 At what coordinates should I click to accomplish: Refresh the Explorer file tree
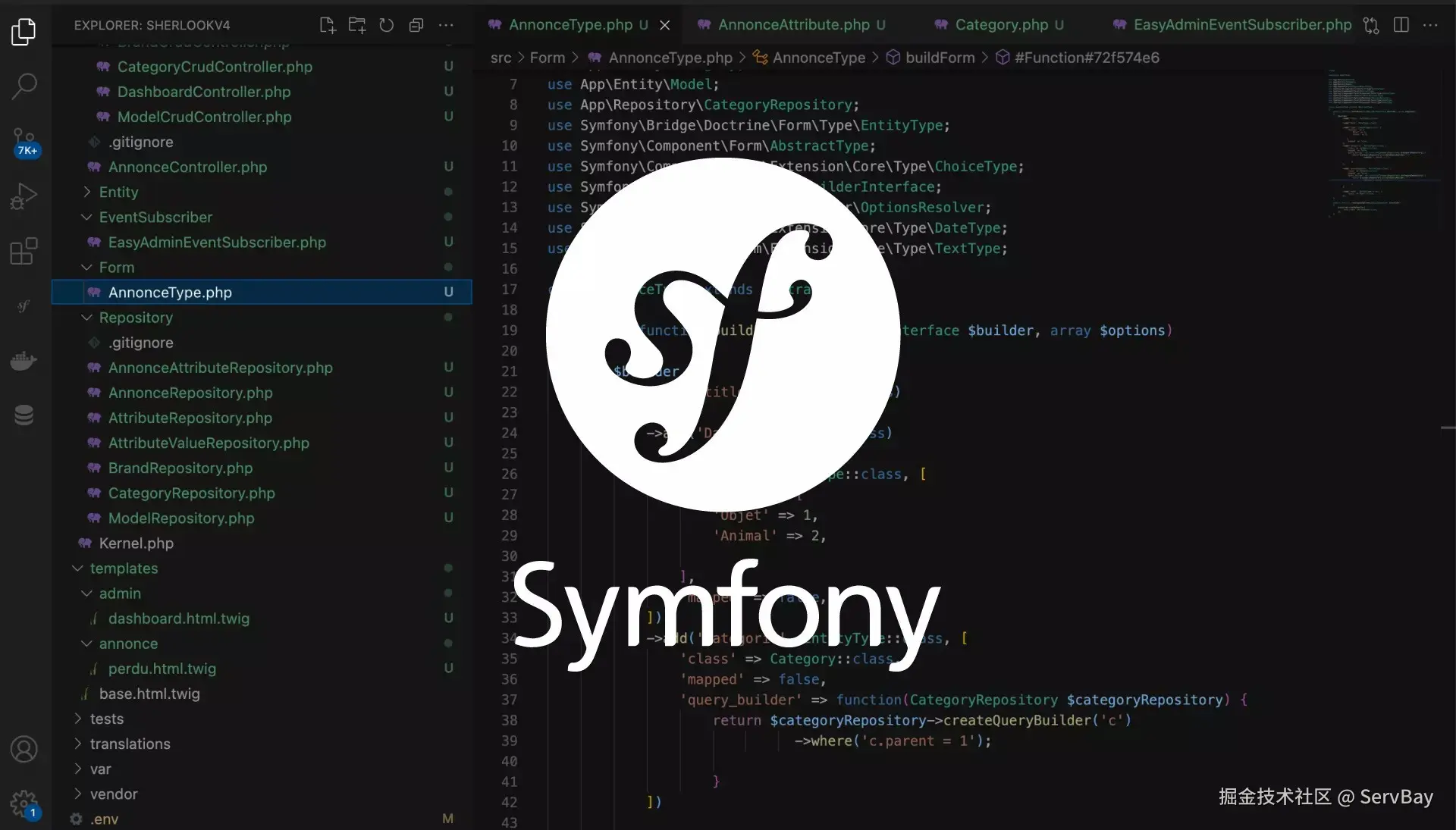tap(387, 25)
